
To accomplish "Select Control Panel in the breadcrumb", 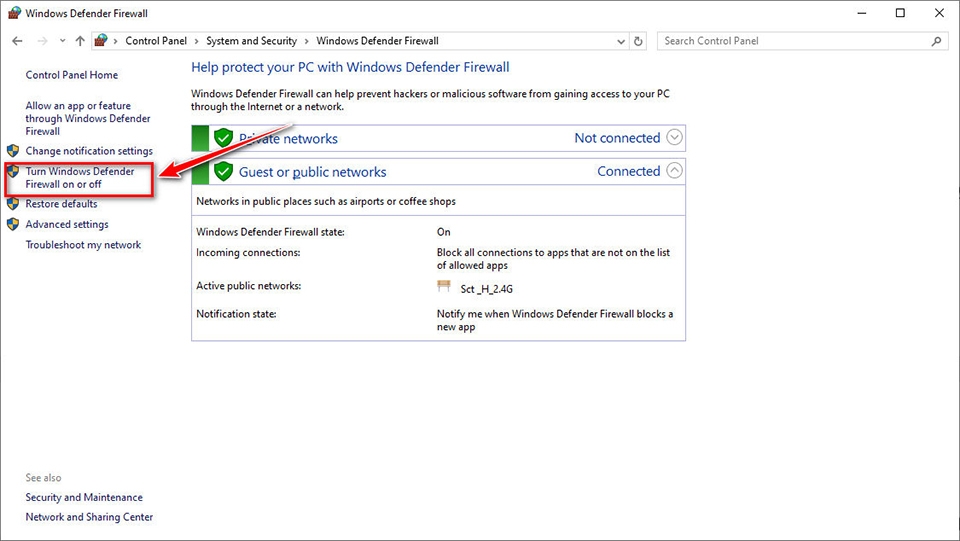I will pyautogui.click(x=156, y=41).
